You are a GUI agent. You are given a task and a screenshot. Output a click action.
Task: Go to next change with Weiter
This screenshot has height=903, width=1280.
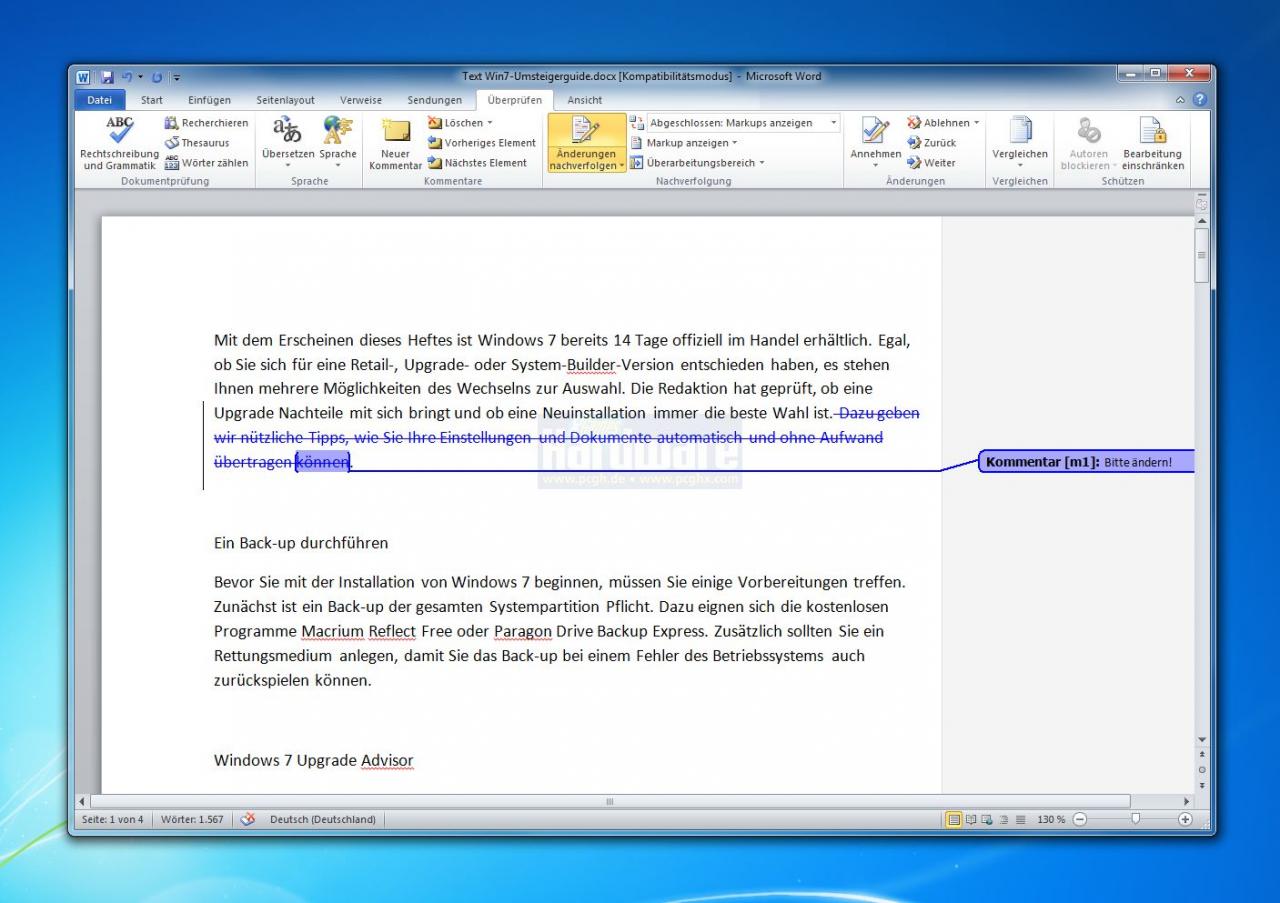tap(932, 163)
